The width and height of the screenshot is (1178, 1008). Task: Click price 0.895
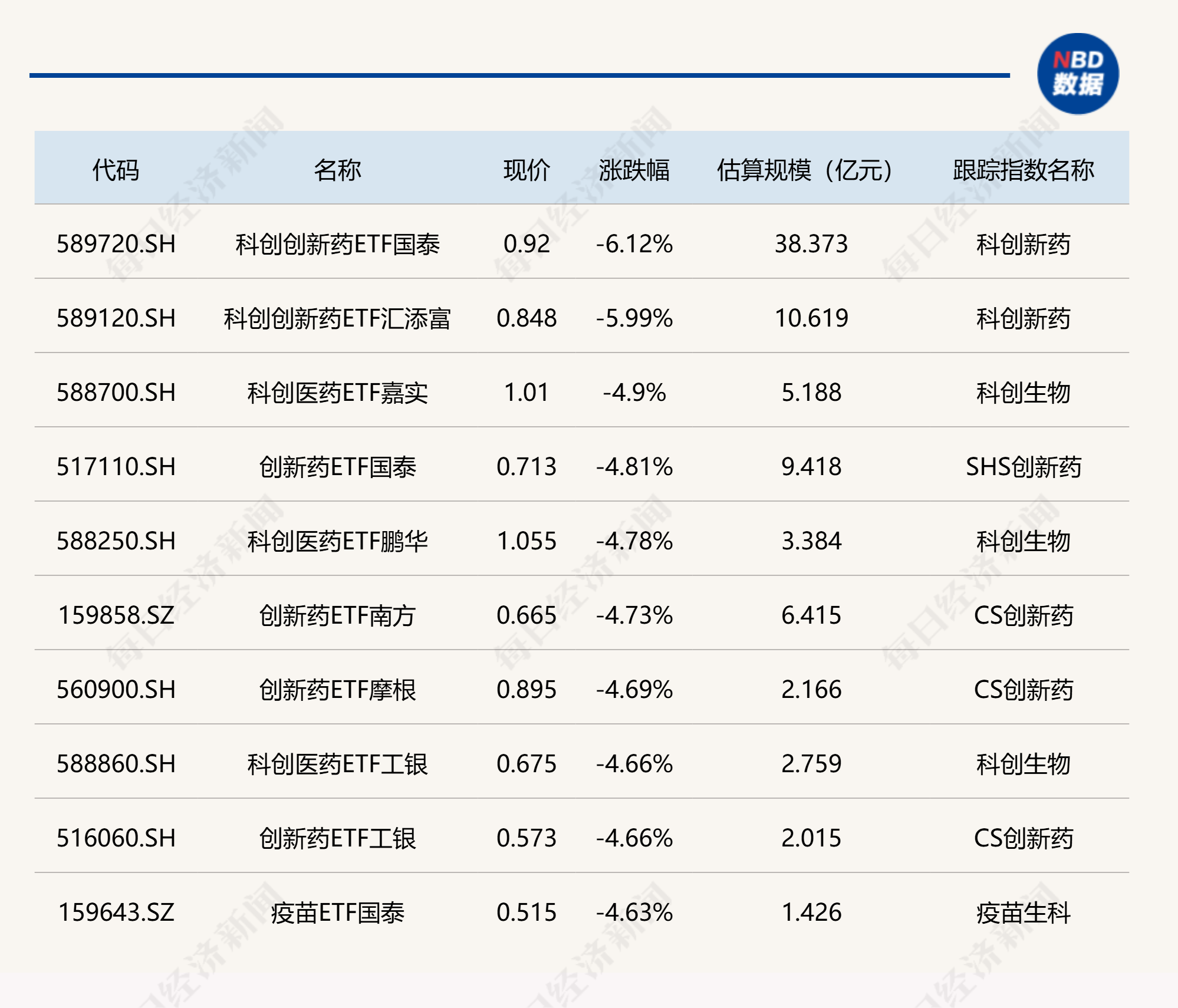527,689
